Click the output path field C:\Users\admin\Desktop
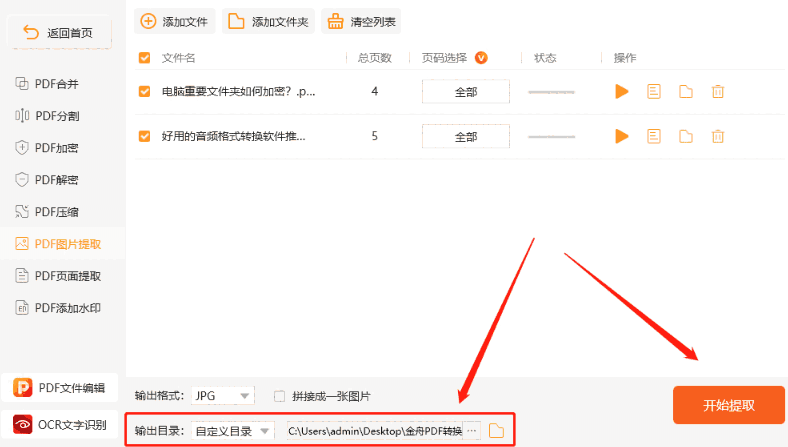This screenshot has height=447, width=788. tap(374, 431)
